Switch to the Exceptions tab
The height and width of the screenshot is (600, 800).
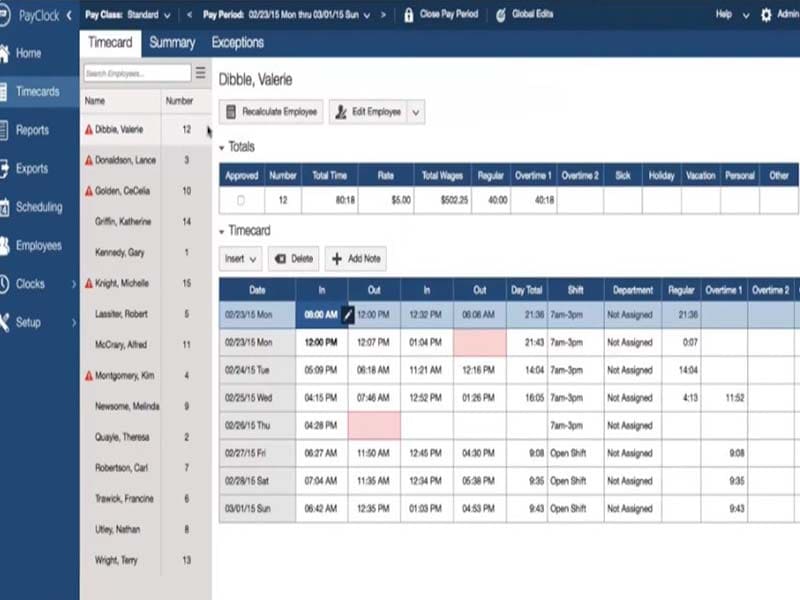pyautogui.click(x=237, y=43)
